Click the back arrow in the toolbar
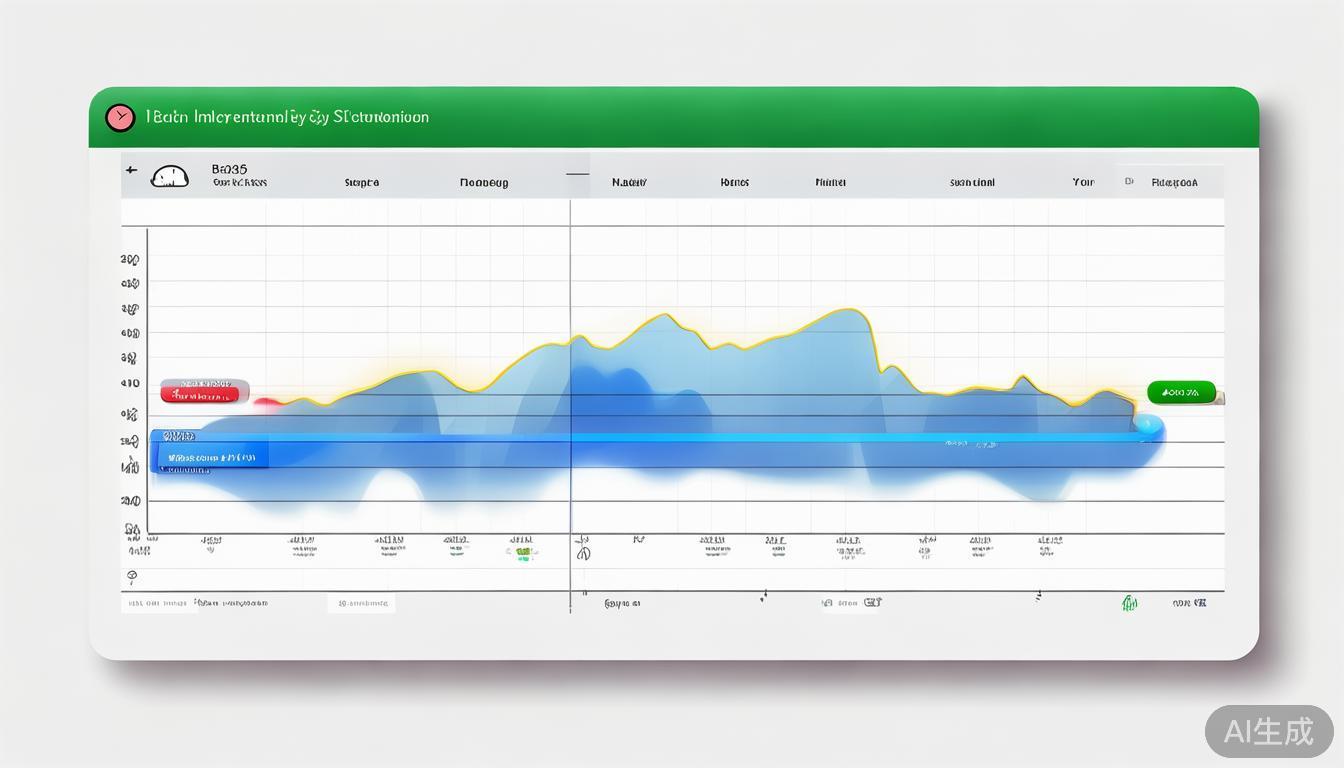The image size is (1344, 768). pyautogui.click(x=131, y=170)
